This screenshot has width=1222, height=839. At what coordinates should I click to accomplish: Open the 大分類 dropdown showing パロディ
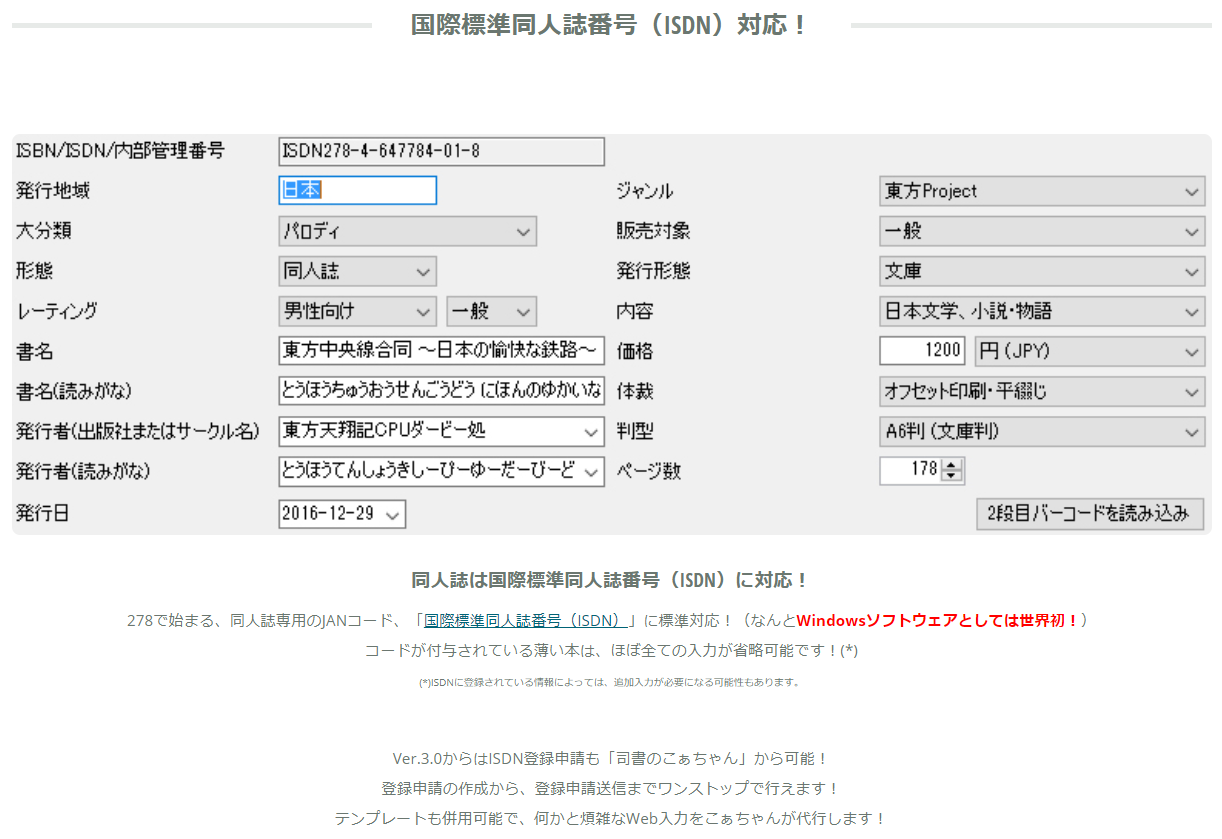click(x=407, y=231)
